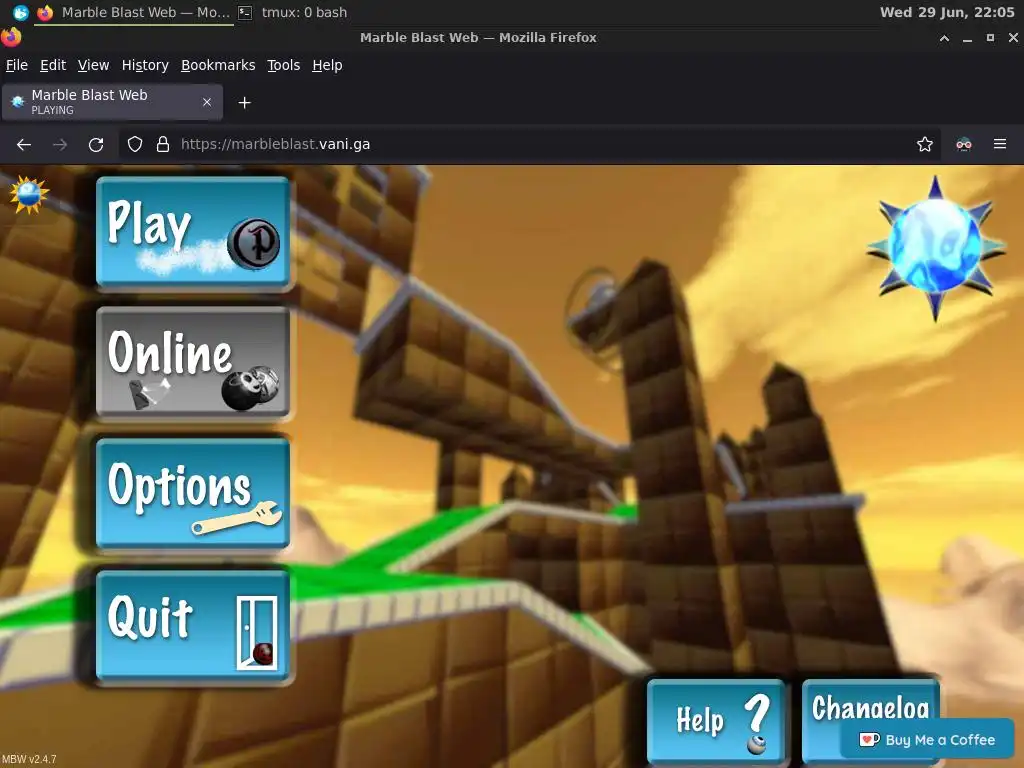Screen dimensions: 1024x768
Task: Open the Firefox hamburger application menu
Action: pos(1000,144)
